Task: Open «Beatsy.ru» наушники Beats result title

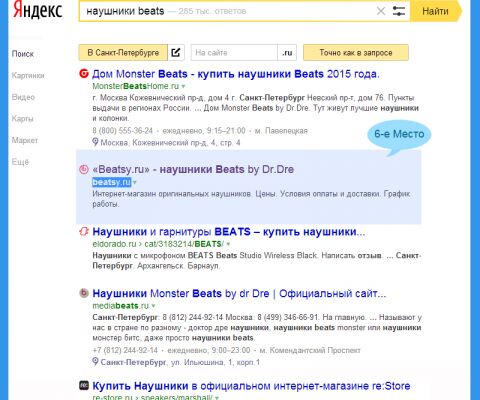Action: pos(193,169)
